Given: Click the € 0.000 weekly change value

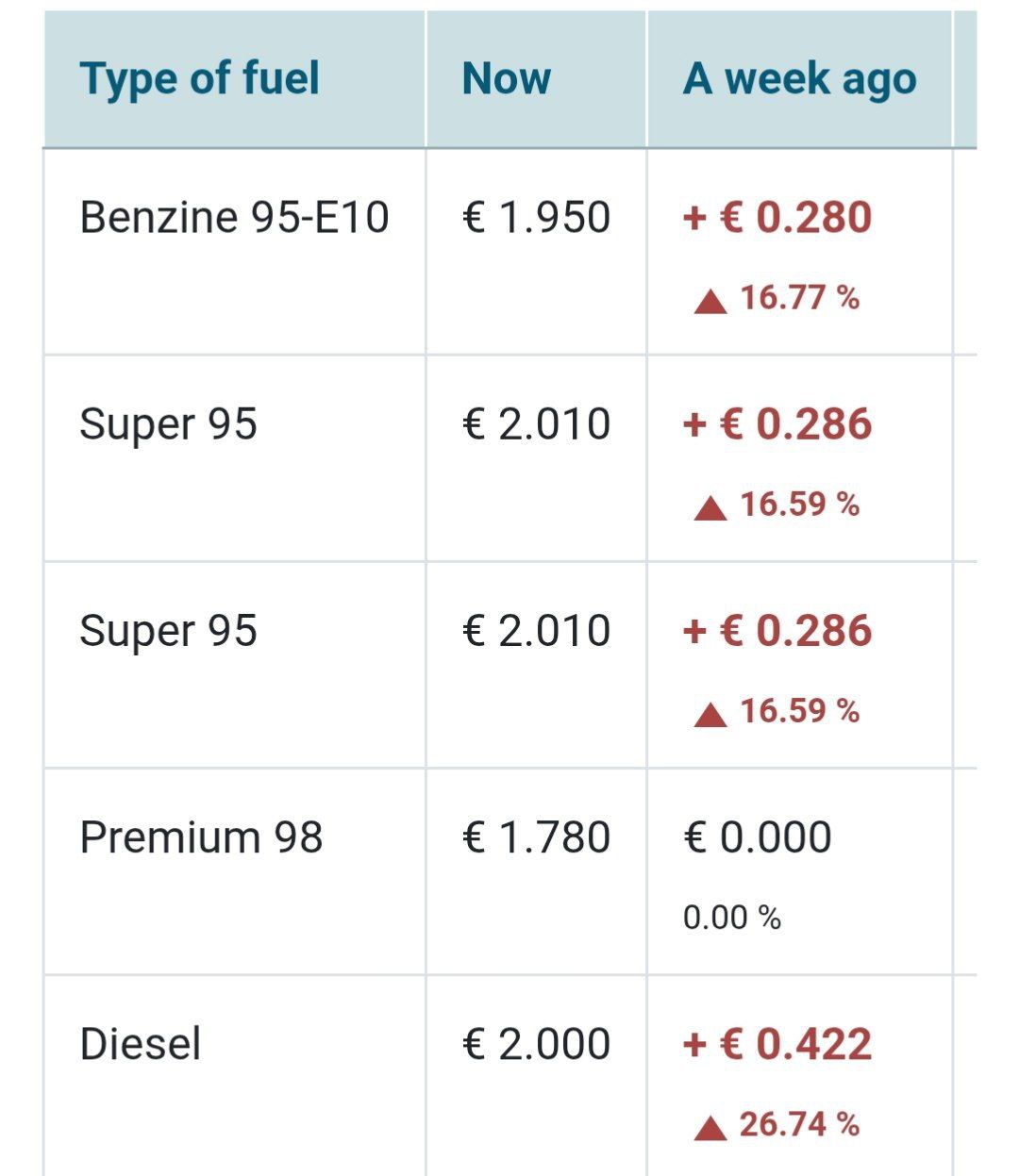Looking at the screenshot, I should [x=757, y=837].
